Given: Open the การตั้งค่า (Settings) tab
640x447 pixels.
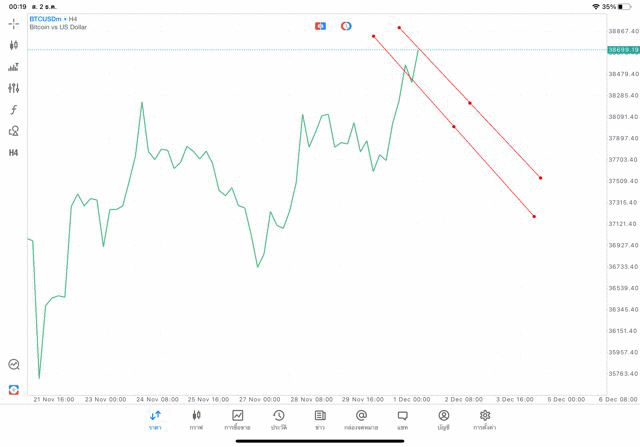Looking at the screenshot, I should (x=485, y=420).
